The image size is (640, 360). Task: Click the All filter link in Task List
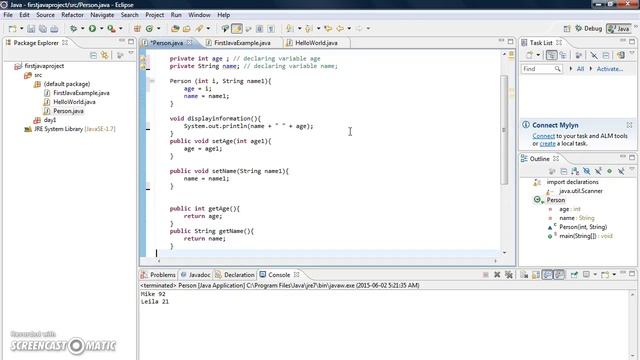(x=580, y=69)
